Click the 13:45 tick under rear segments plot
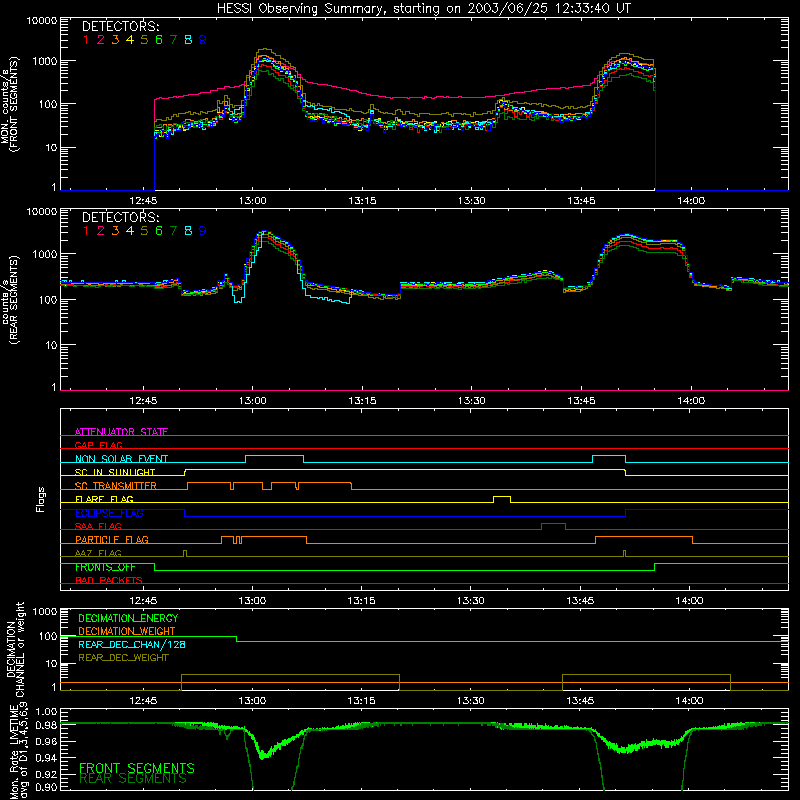The width and height of the screenshot is (800, 800). coord(581,401)
